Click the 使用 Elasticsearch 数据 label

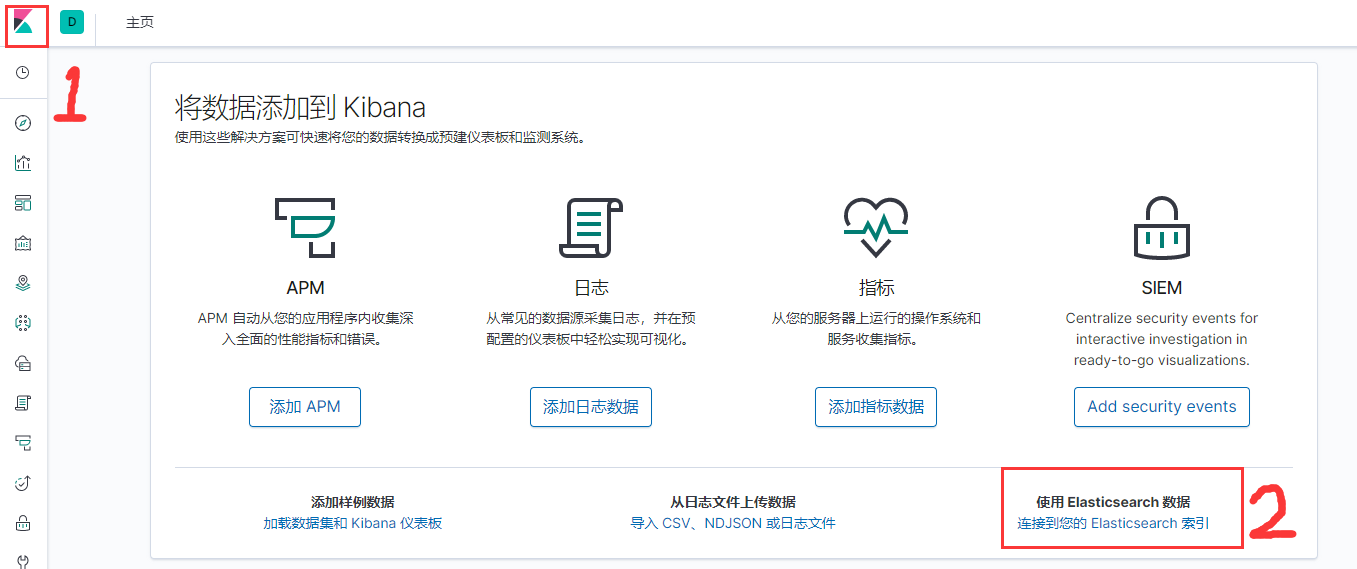point(1114,502)
